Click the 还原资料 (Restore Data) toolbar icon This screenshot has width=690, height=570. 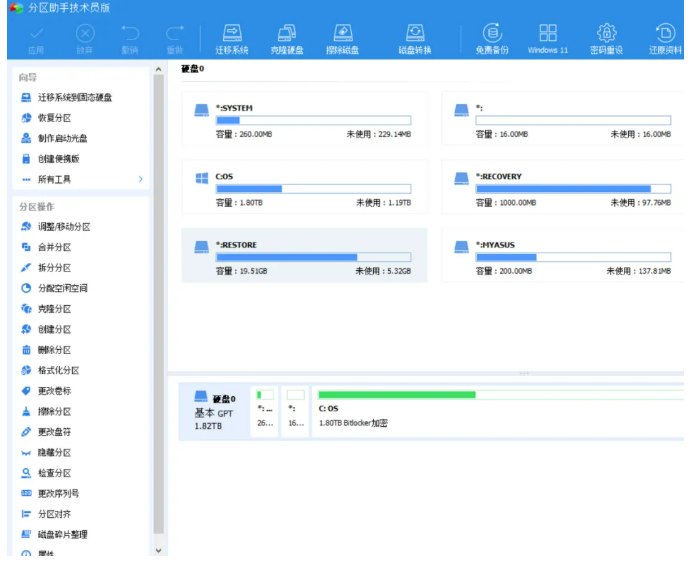pyautogui.click(x=664, y=39)
